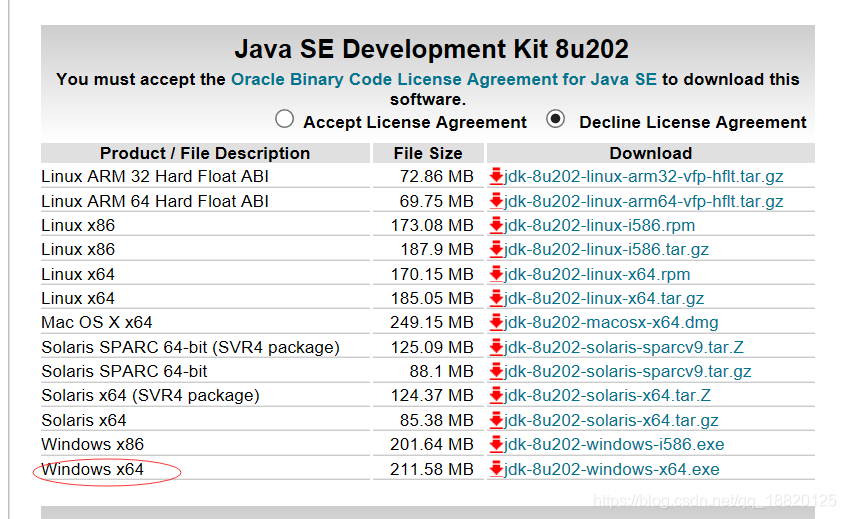Click the Java SE Development Kit 8u202 heading
The image size is (846, 519).
431,49
